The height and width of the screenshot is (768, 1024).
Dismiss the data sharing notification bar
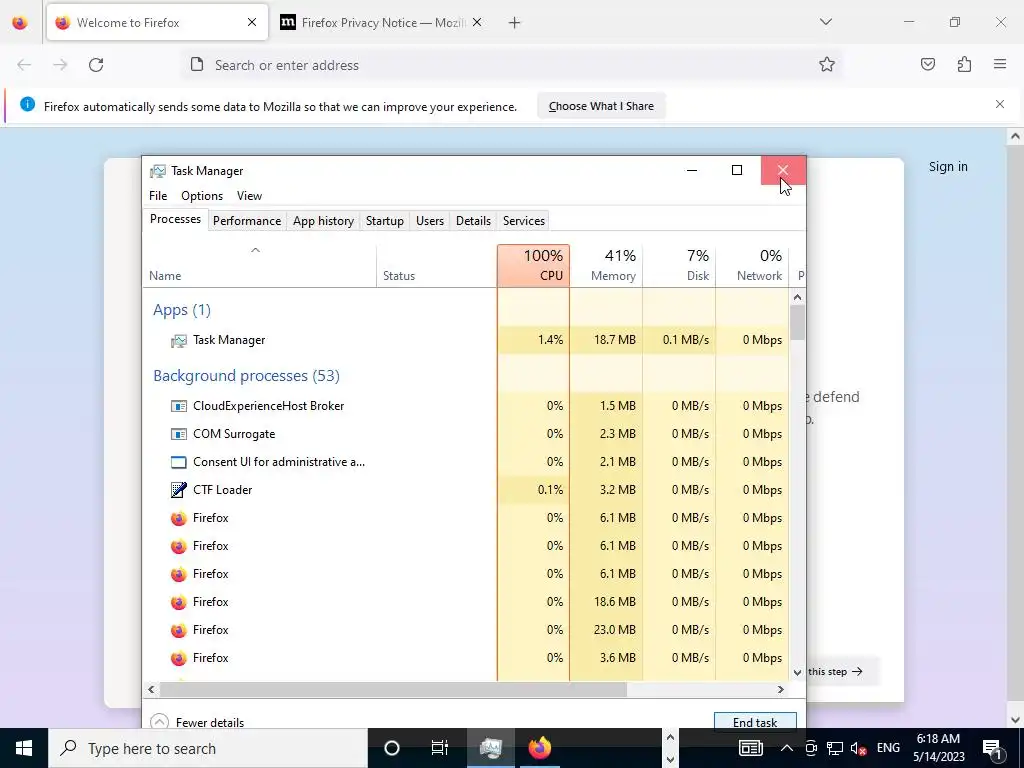coord(1000,104)
